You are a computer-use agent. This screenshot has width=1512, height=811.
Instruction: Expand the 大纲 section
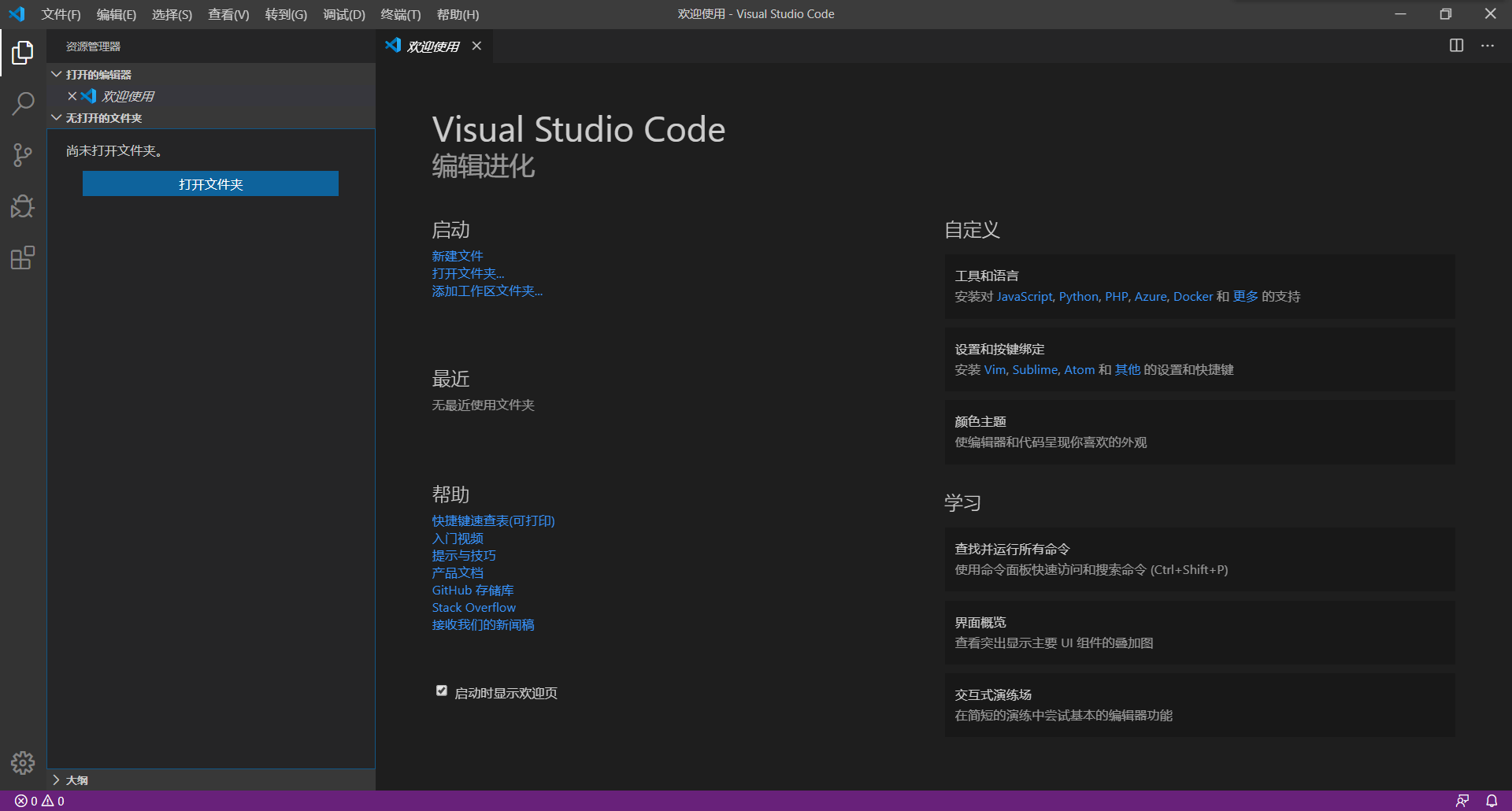[x=56, y=780]
